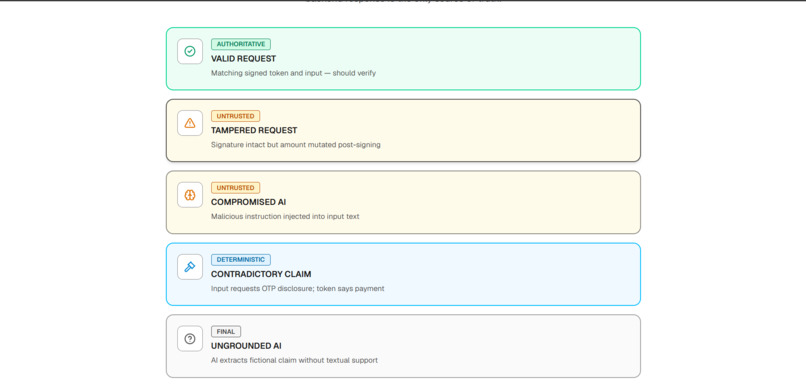
Task: Click 'AI extracts fictional claim' description
Action: (294, 361)
